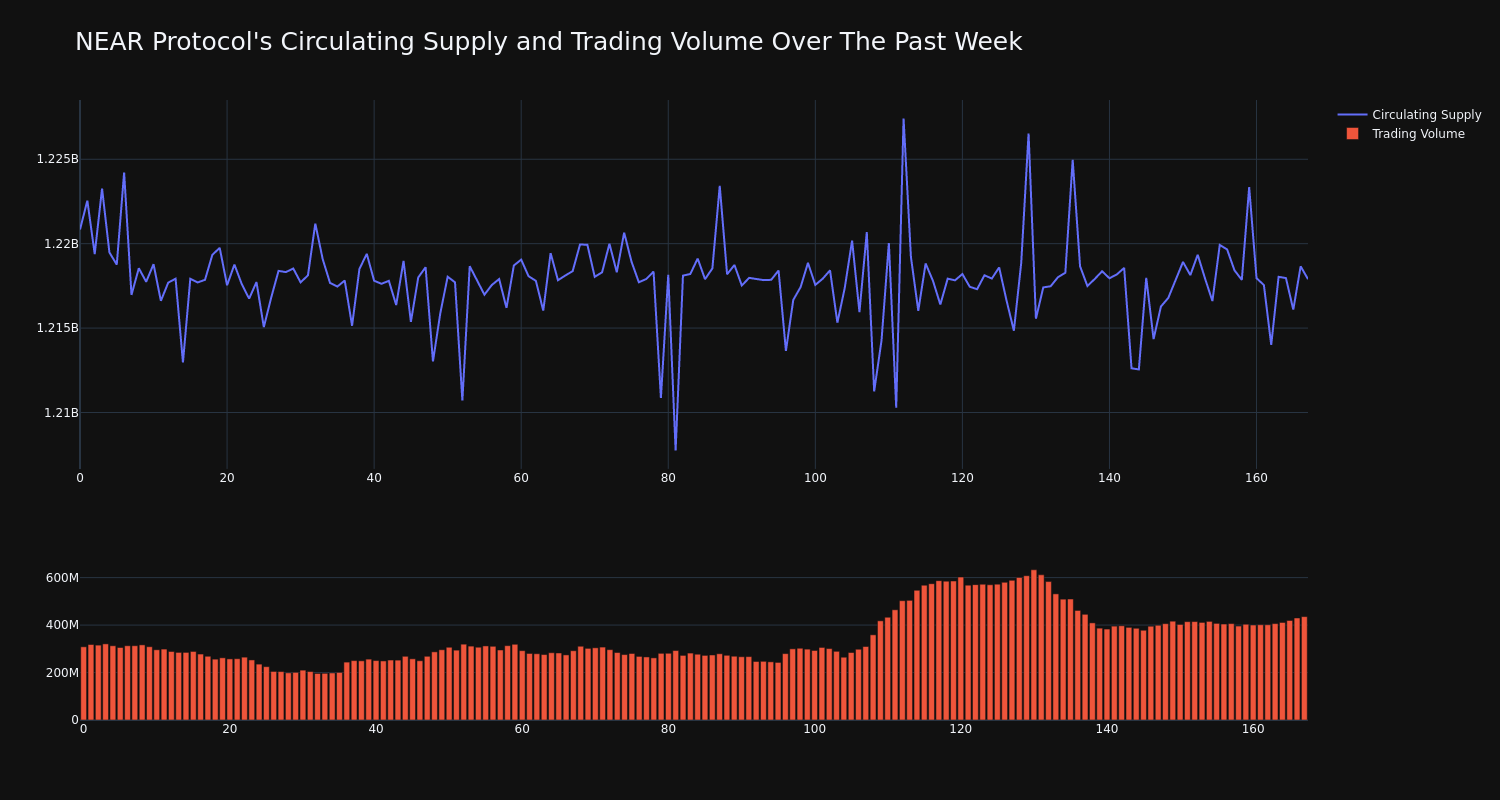Click the supply line peak near 129

click(1028, 134)
